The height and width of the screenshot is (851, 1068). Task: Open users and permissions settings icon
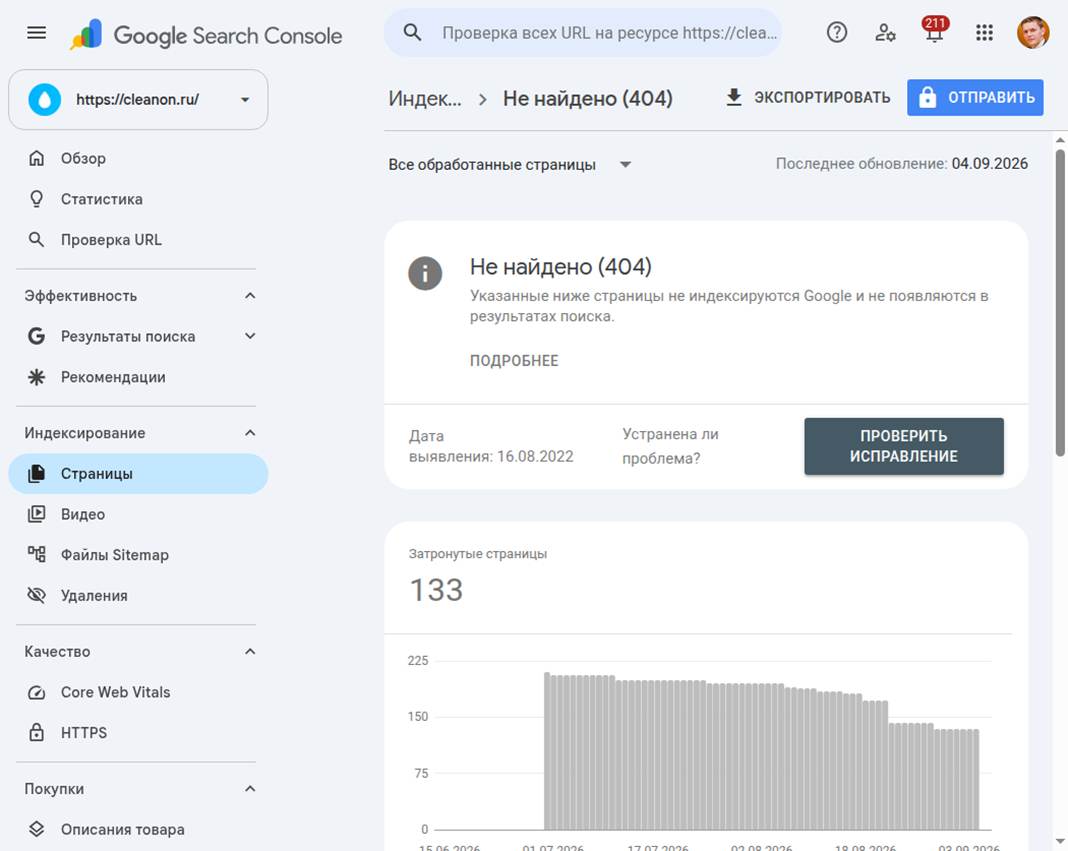pos(885,32)
